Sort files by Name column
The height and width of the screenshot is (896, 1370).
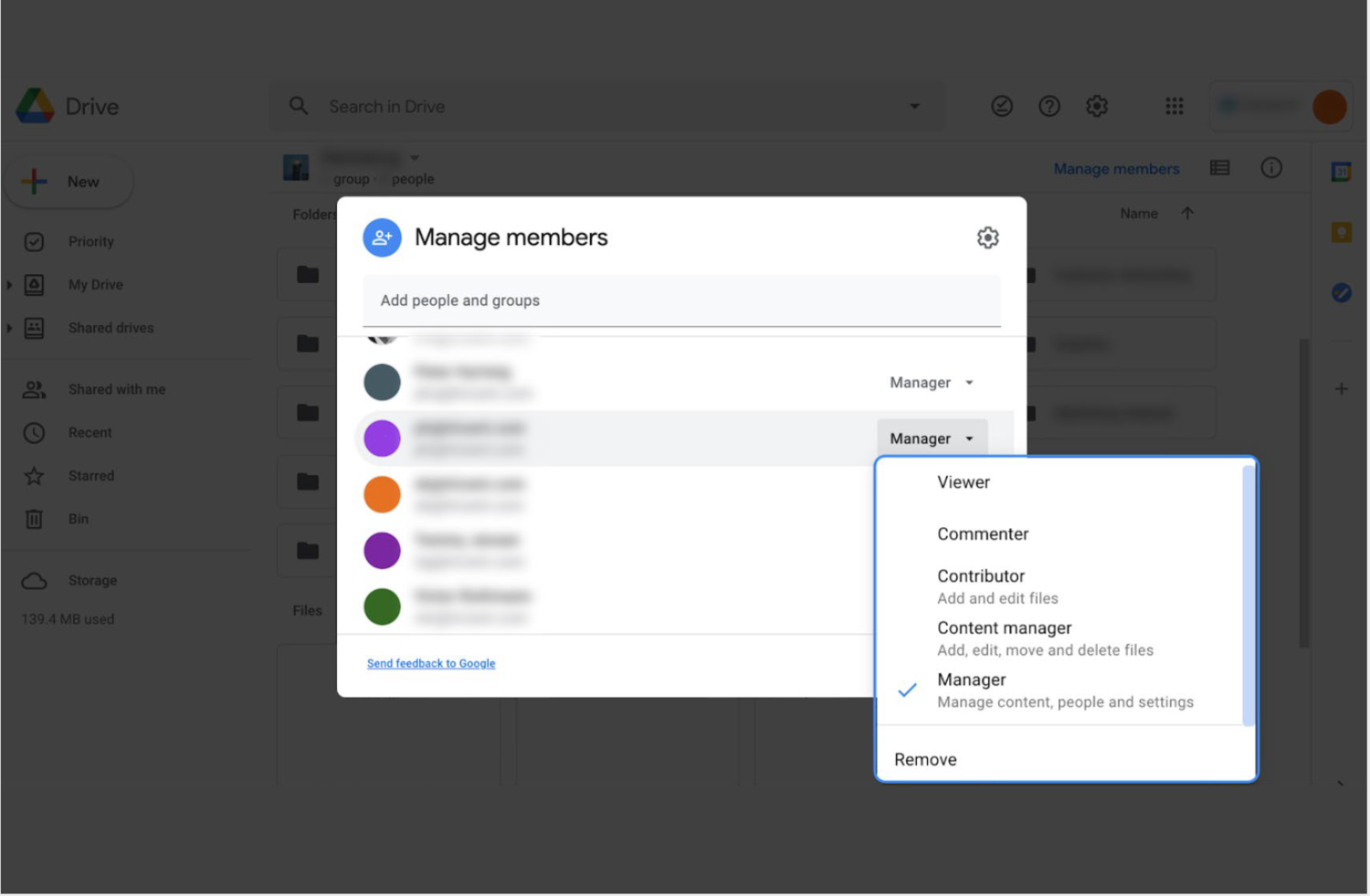click(x=1139, y=214)
